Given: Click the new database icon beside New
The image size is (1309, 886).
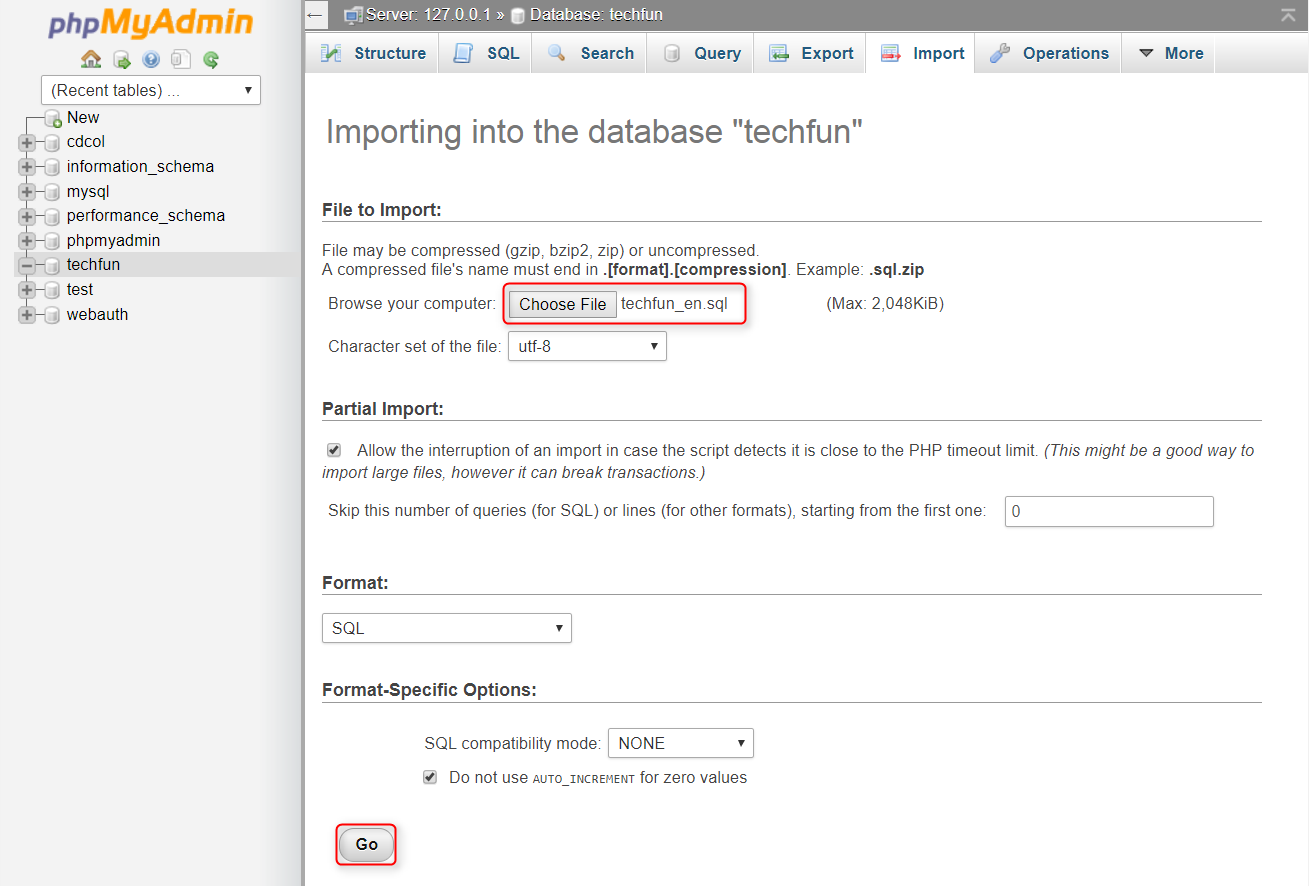Looking at the screenshot, I should [53, 118].
